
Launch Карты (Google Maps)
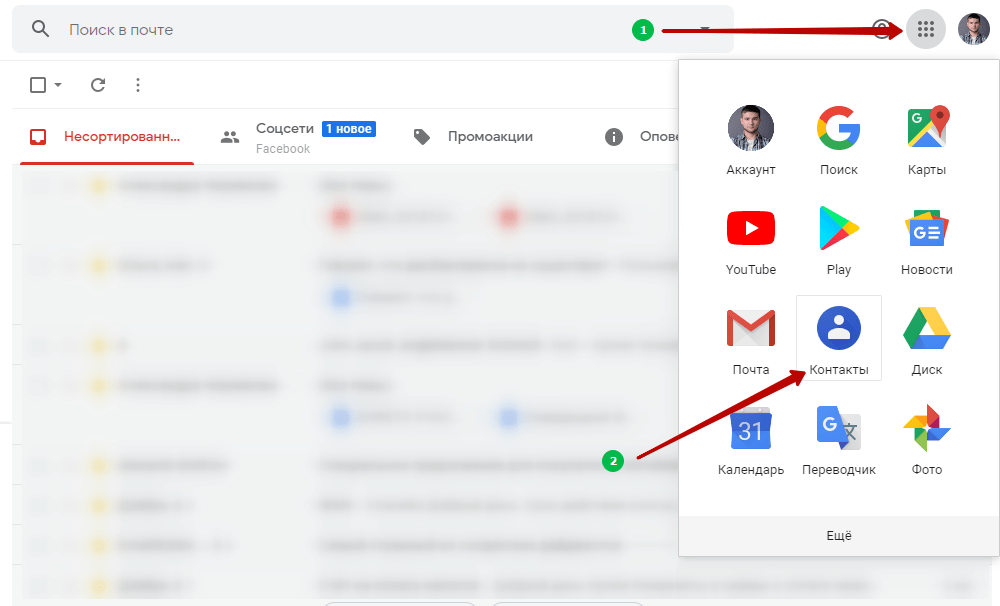pos(927,141)
